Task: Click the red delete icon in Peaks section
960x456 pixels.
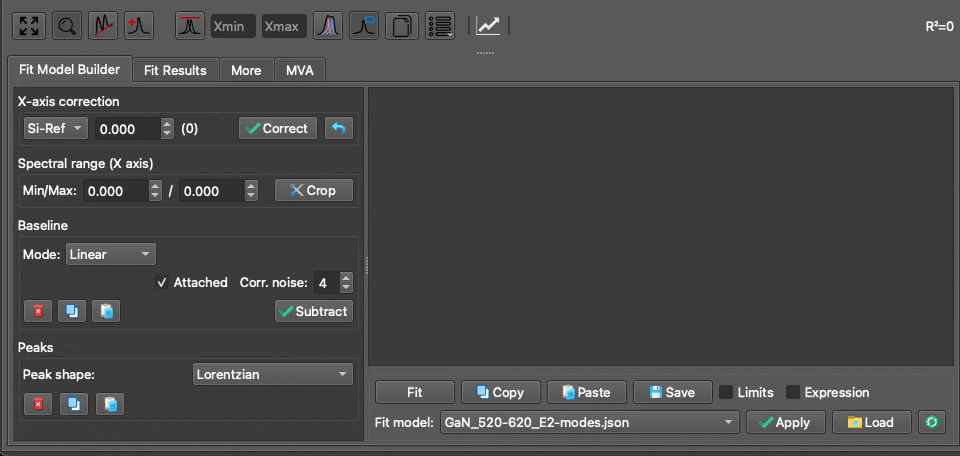Action: tap(38, 404)
